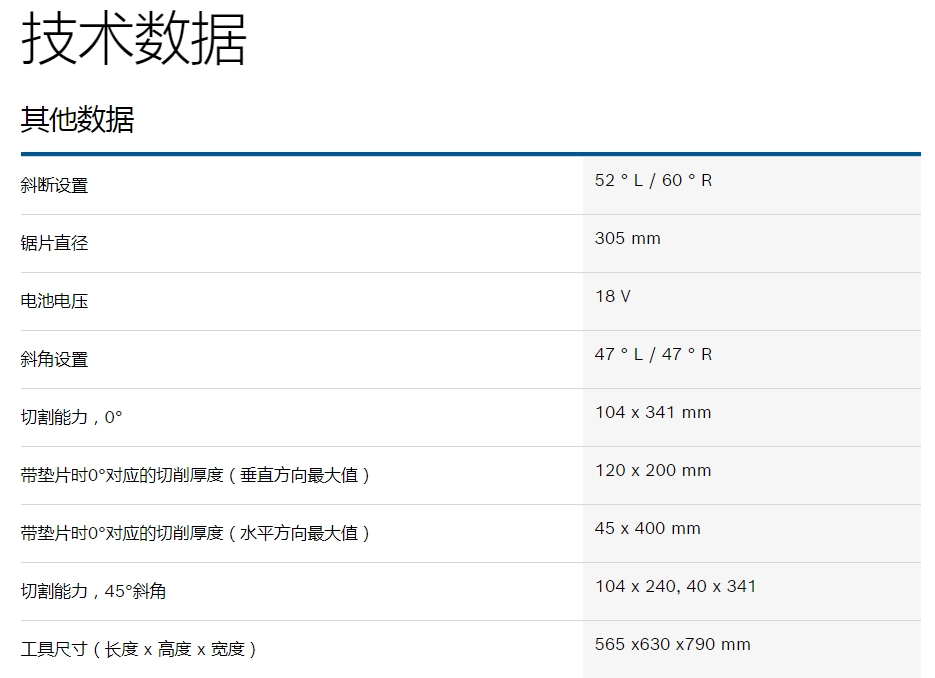Click the 斜角设置 row label
The image size is (935, 678).
54,359
